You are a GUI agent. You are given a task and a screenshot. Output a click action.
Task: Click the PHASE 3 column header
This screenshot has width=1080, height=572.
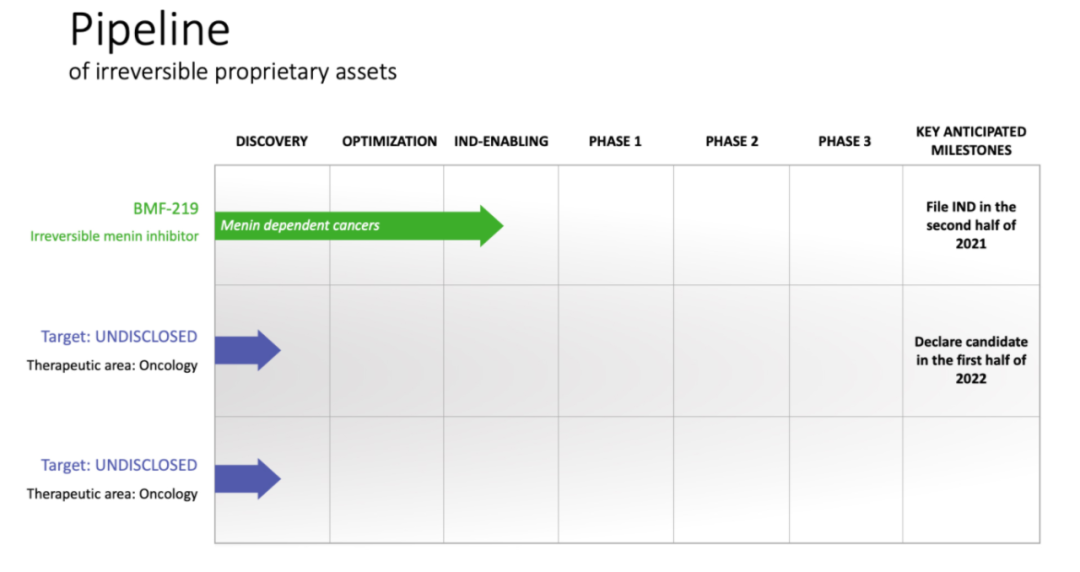point(845,141)
